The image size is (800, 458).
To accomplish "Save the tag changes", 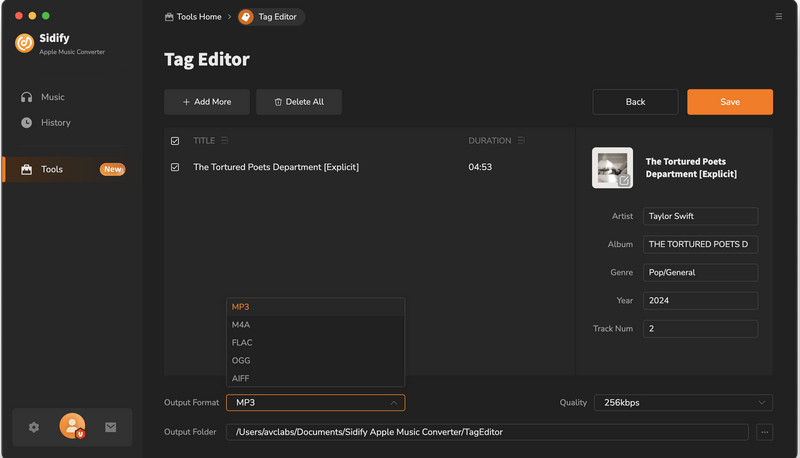I will (730, 102).
